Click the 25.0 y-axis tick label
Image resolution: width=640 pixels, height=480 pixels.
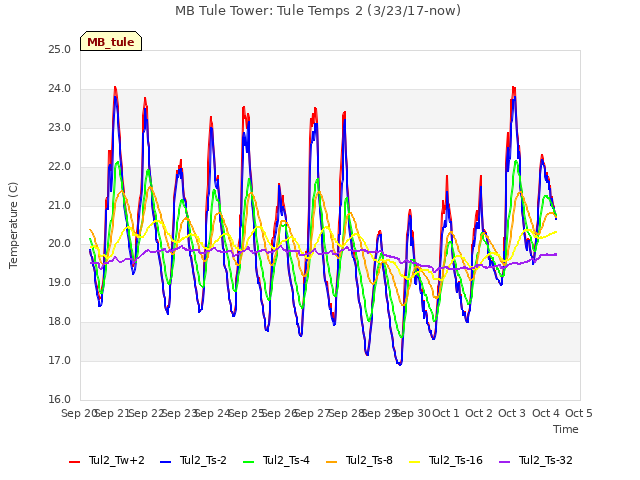point(60,49)
